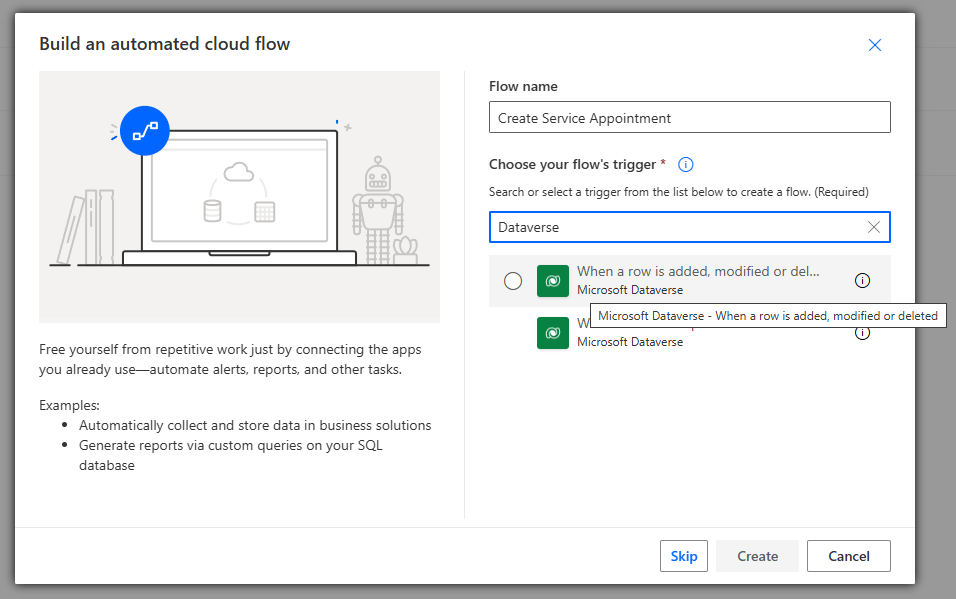Click the second trigger's green Dataverse icon
The height and width of the screenshot is (599, 956).
pos(553,334)
